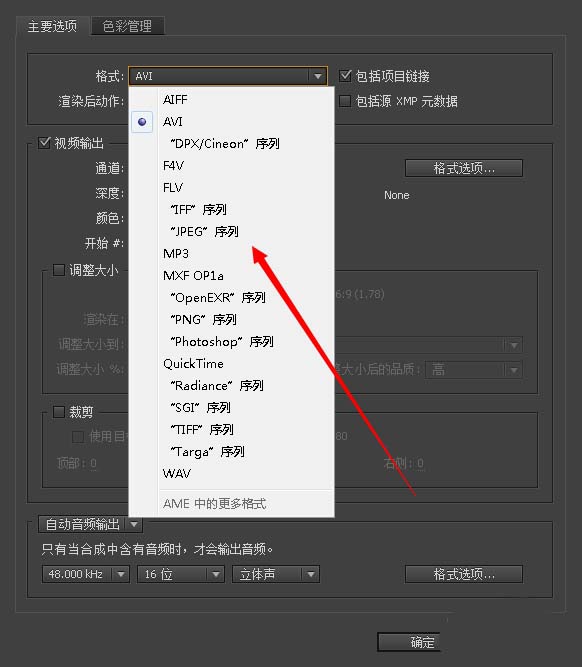
Task: Open audio 格式选项 button at bottom
Action: point(464,574)
